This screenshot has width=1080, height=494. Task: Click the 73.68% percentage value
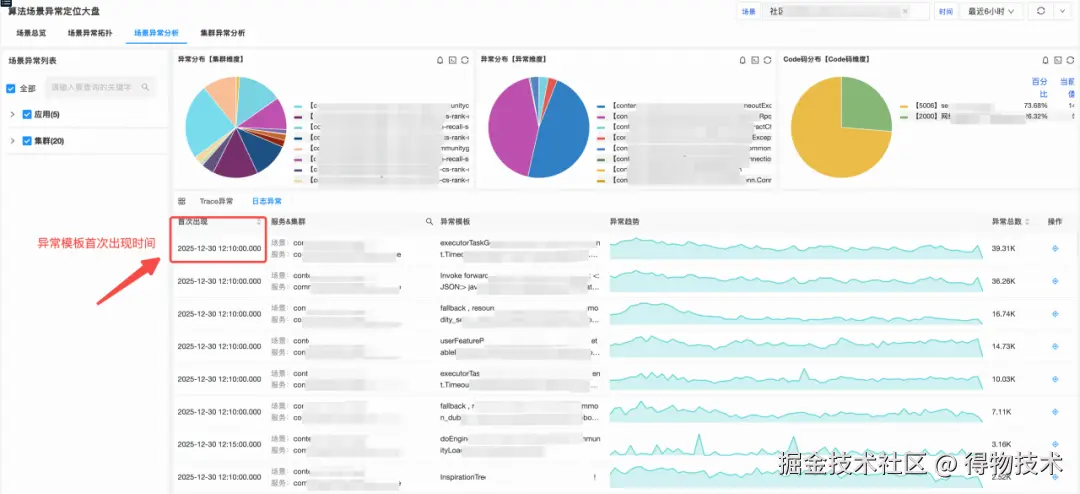click(x=1035, y=106)
